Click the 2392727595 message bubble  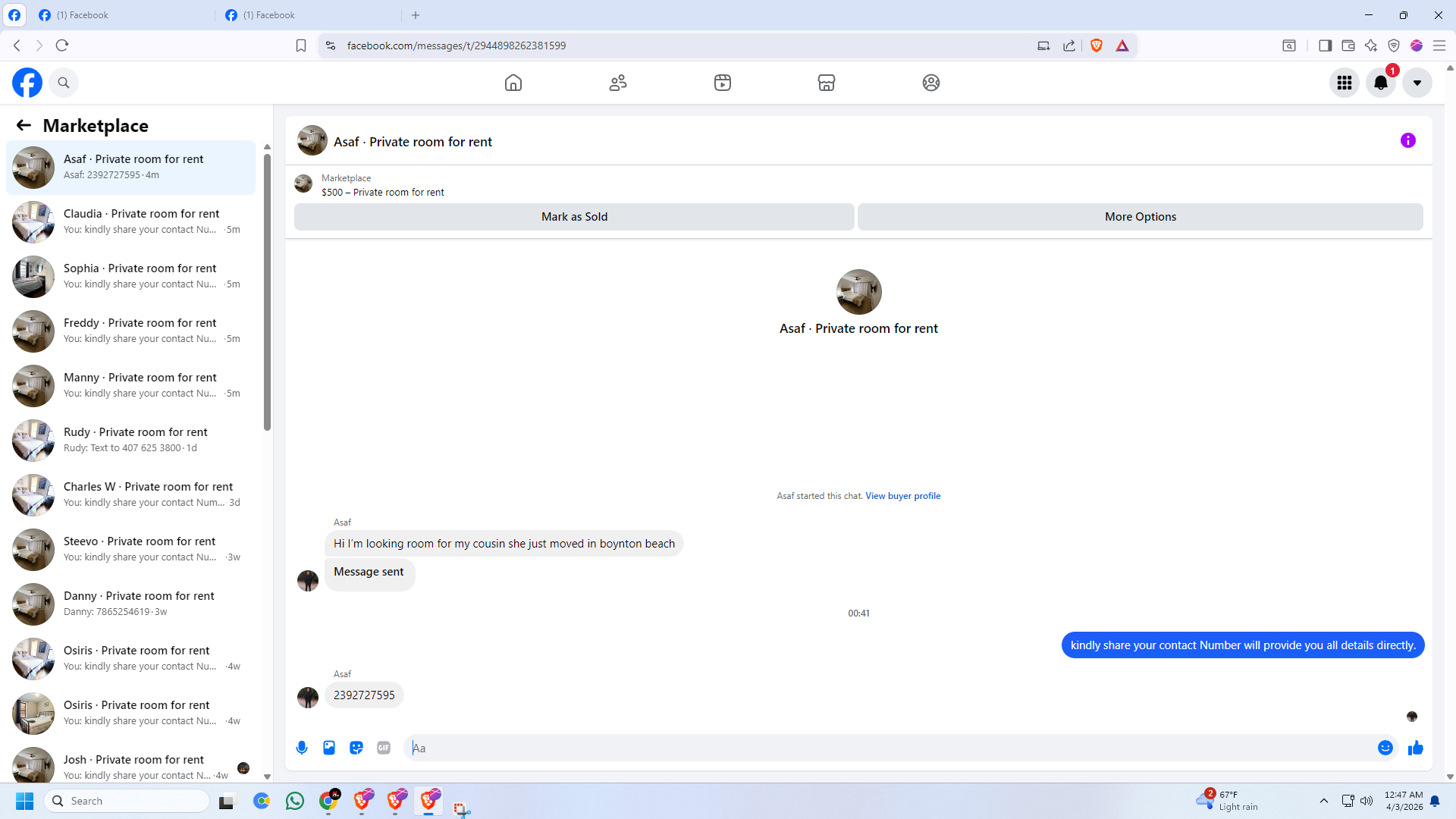(364, 695)
